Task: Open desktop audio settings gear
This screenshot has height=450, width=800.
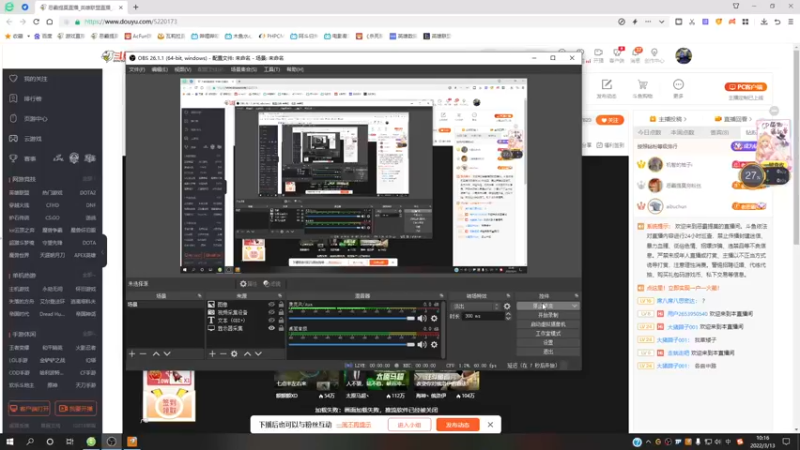Action: tap(434, 344)
